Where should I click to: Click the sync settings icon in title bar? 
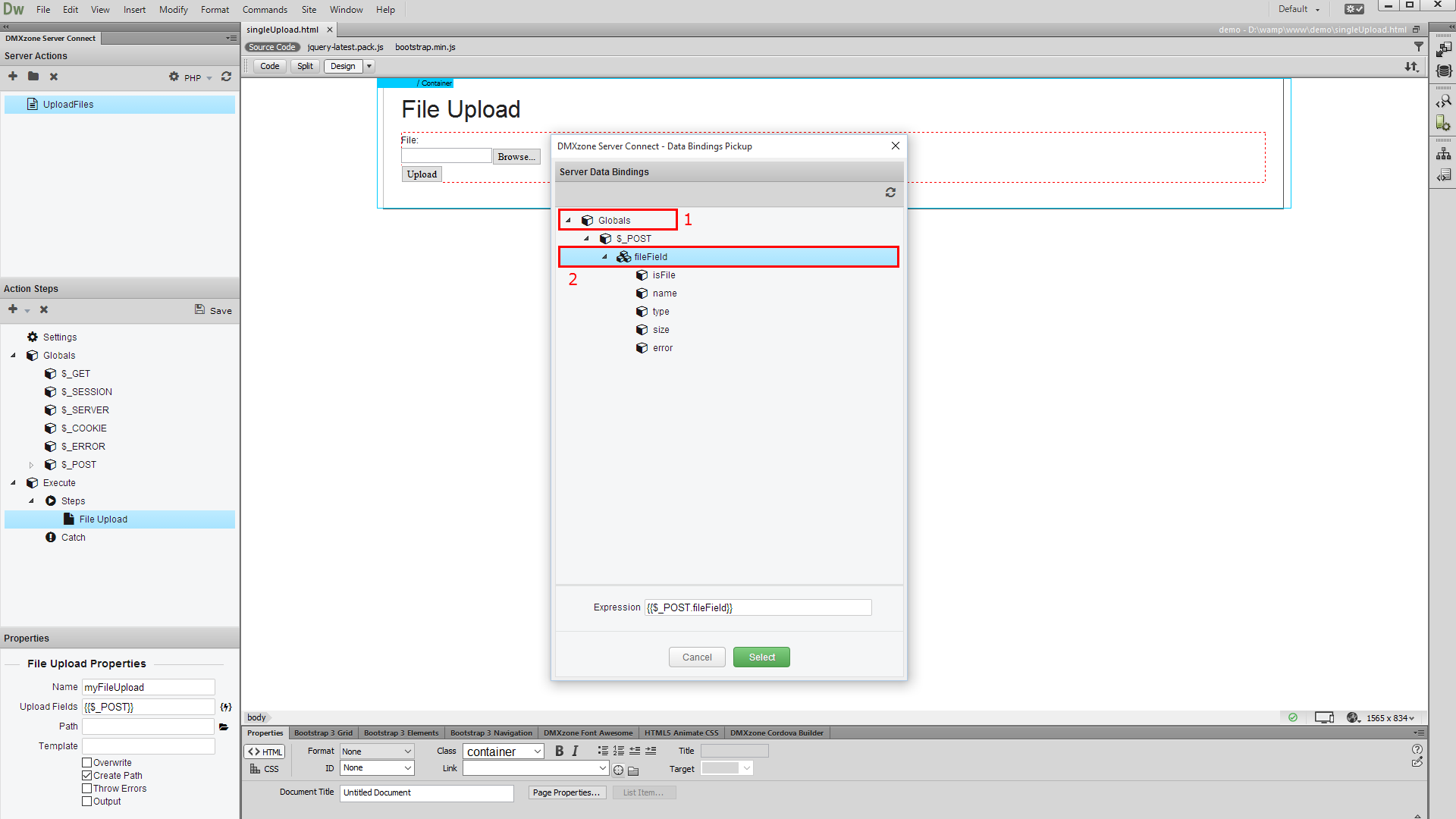[x=1354, y=9]
